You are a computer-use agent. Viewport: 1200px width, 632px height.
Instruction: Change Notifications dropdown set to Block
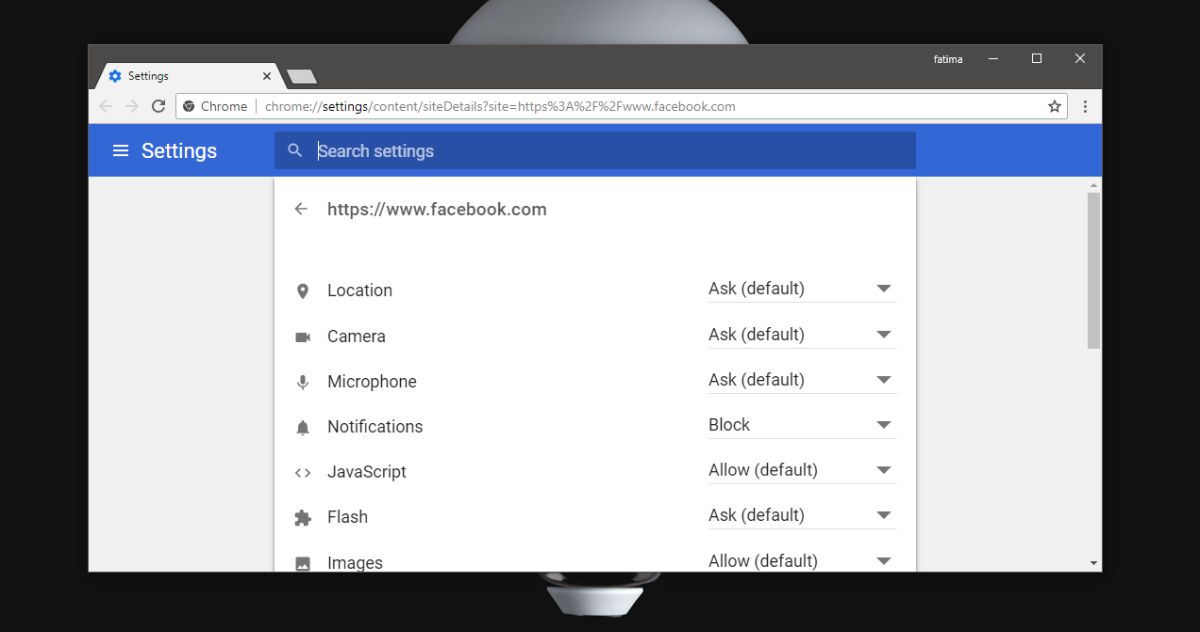coord(802,425)
